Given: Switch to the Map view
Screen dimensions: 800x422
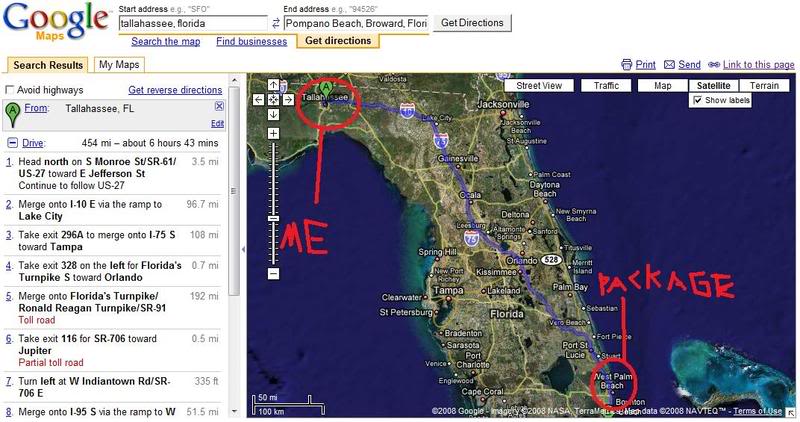Looking at the screenshot, I should [x=663, y=86].
